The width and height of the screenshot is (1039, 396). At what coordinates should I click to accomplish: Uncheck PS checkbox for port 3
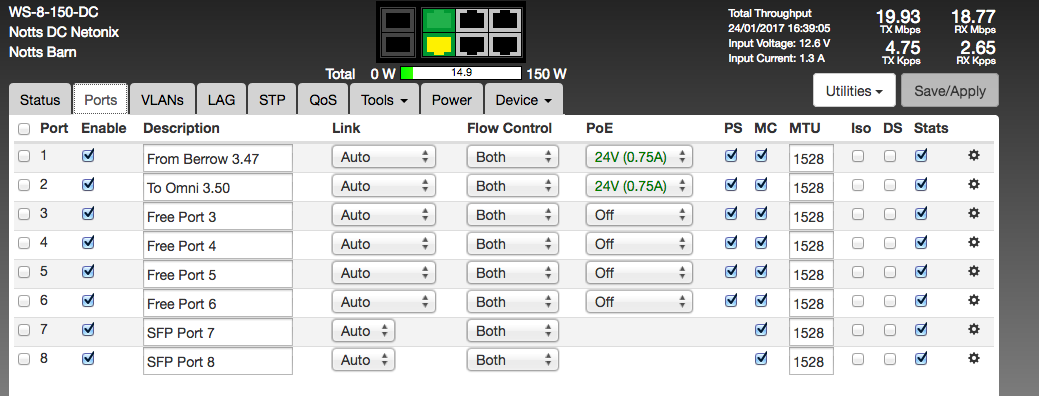[x=731, y=213]
